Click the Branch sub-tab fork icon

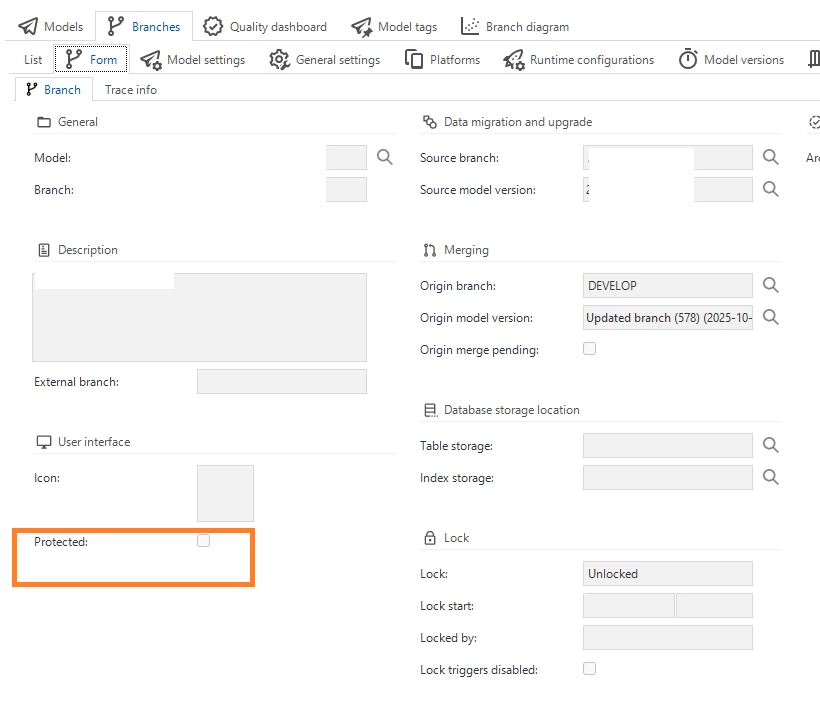(31, 89)
